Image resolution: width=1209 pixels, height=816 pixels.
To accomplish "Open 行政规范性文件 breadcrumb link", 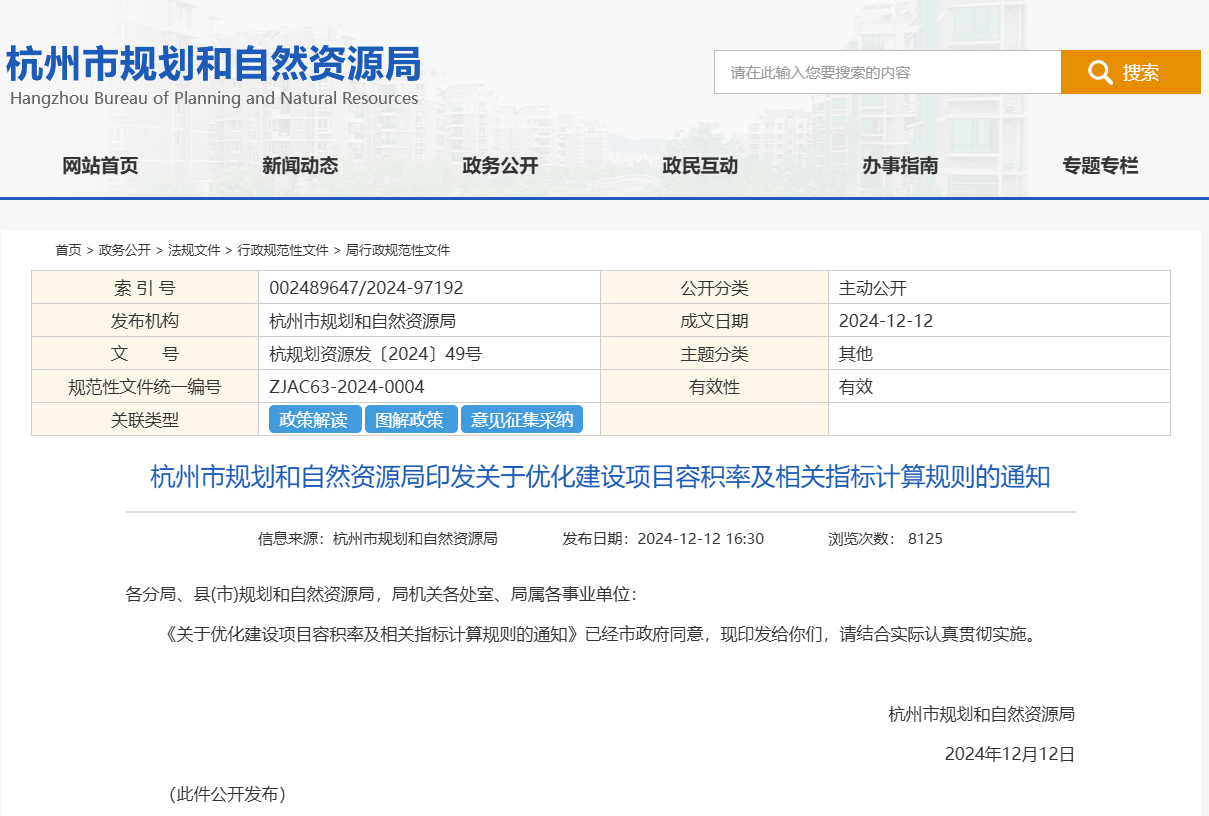I will [x=282, y=250].
